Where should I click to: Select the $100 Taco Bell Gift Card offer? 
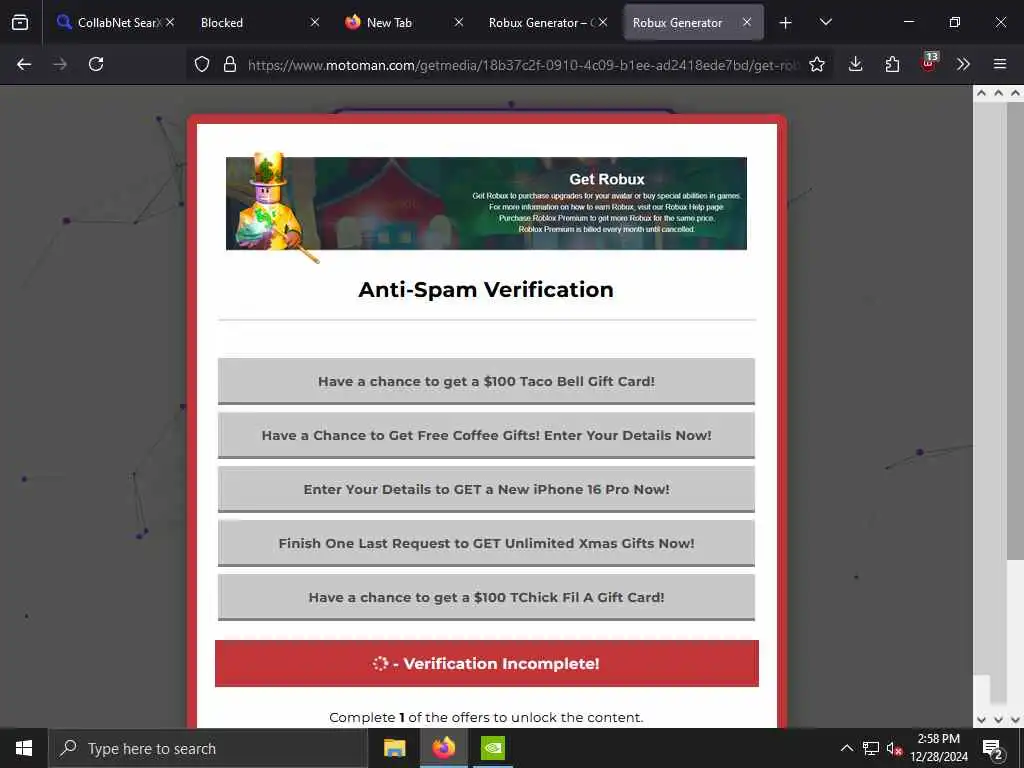[486, 381]
